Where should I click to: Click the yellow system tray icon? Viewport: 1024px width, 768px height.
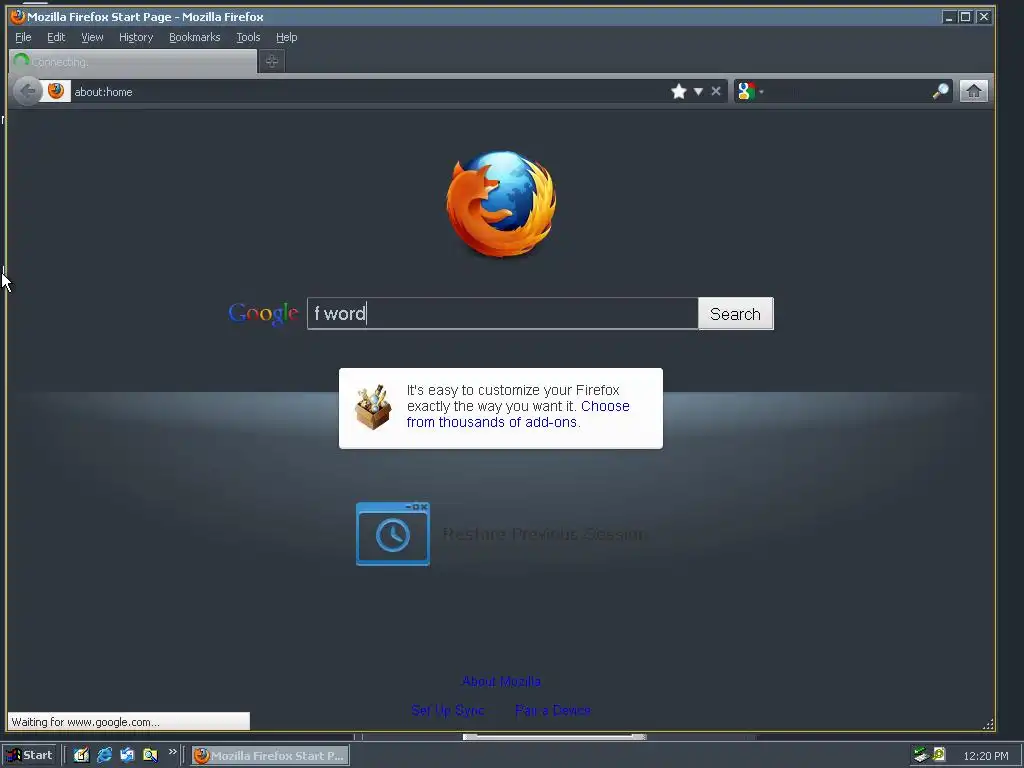[x=939, y=755]
